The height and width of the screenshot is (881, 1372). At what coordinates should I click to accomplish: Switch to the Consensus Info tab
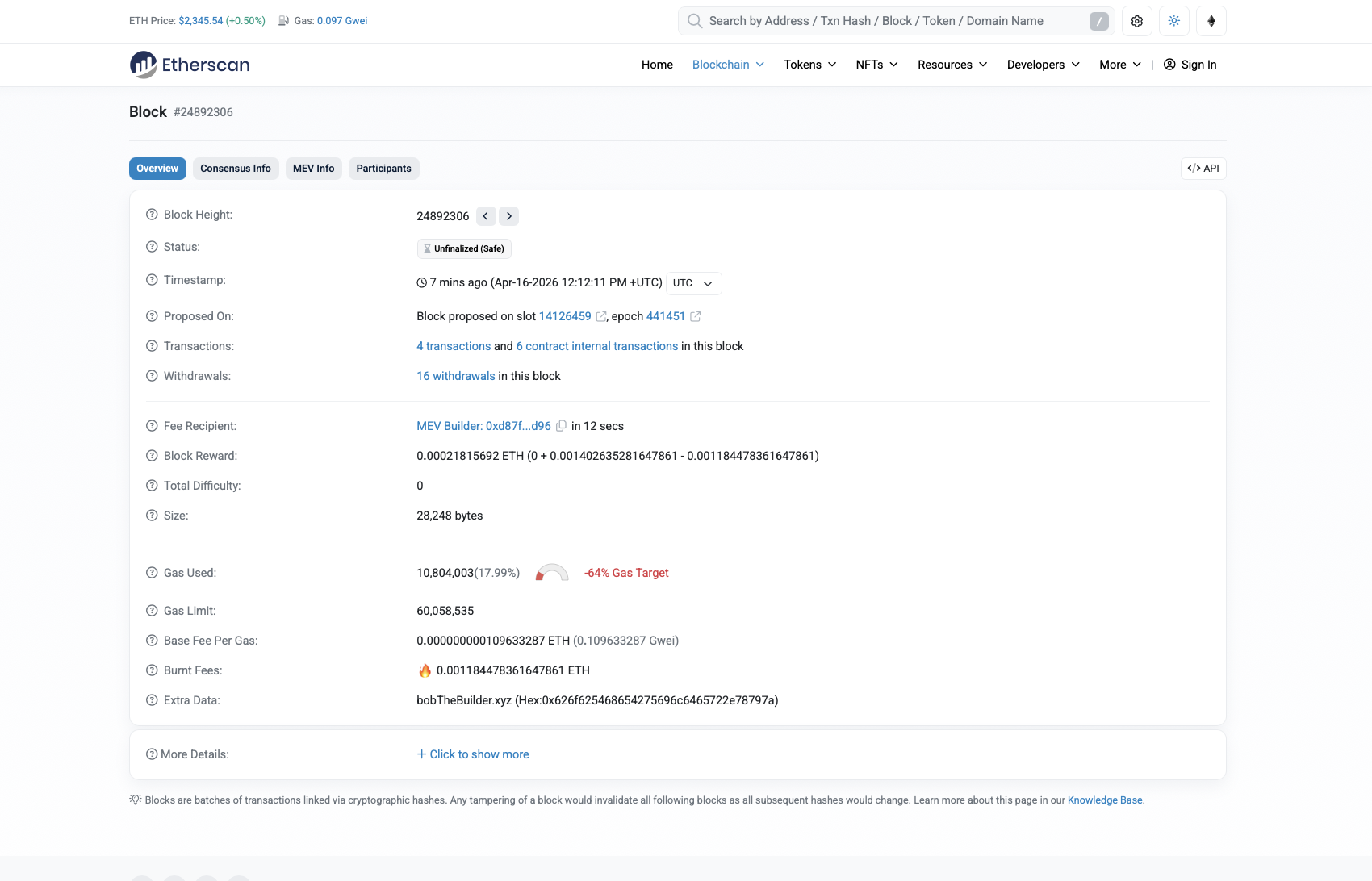(236, 169)
